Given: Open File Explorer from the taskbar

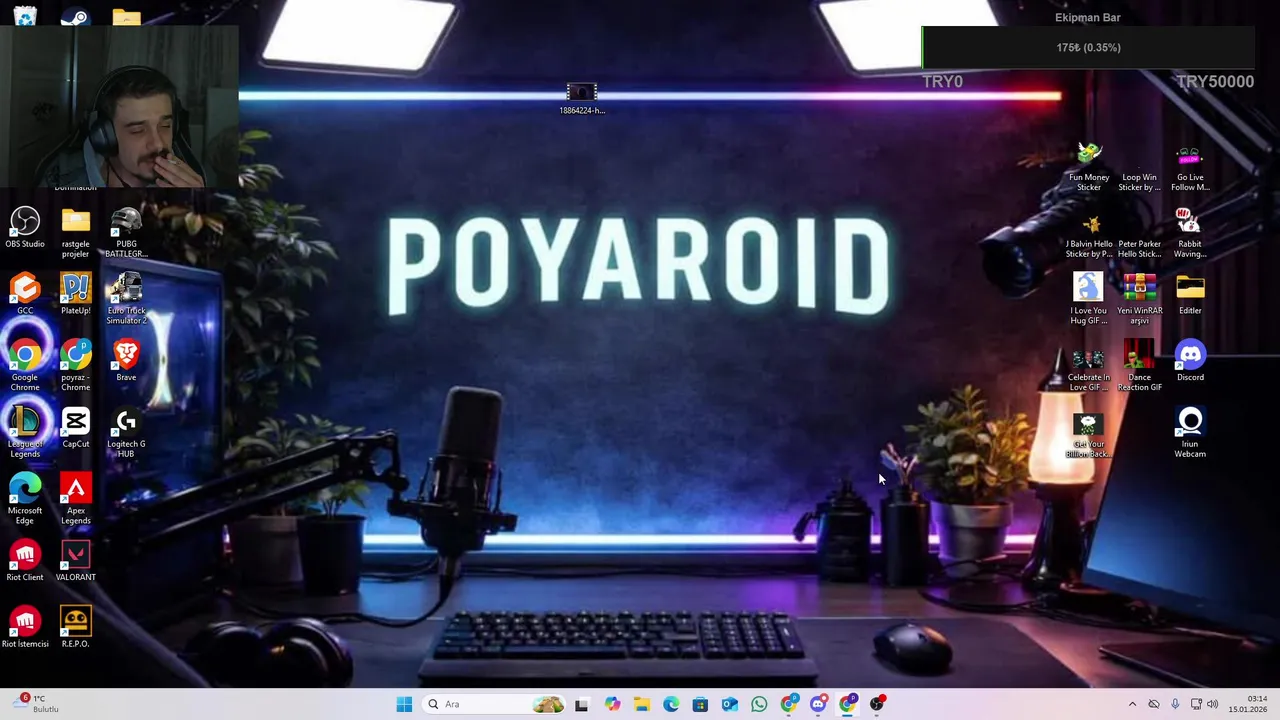Looking at the screenshot, I should [x=641, y=704].
